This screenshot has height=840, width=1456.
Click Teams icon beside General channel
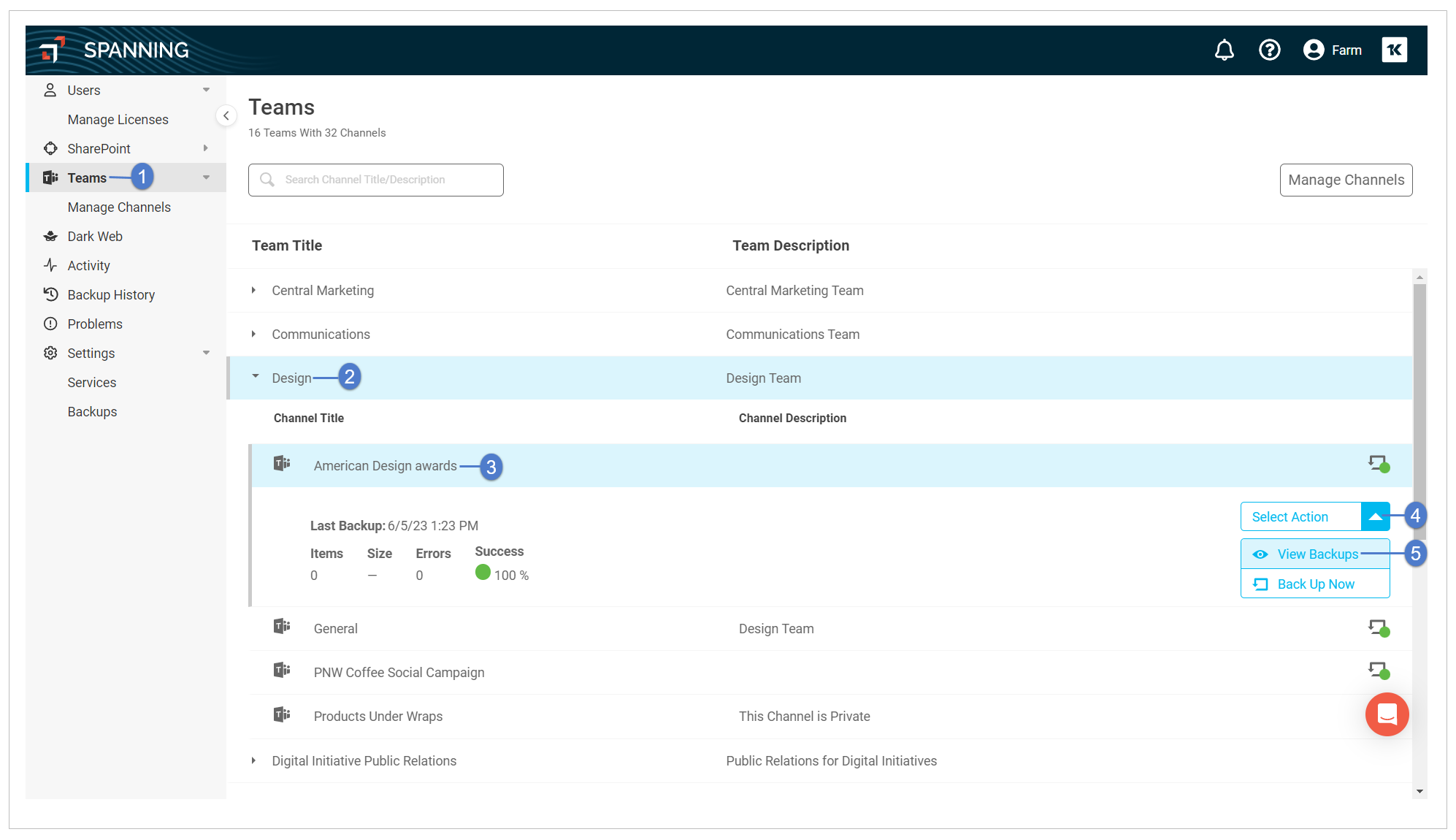(282, 626)
